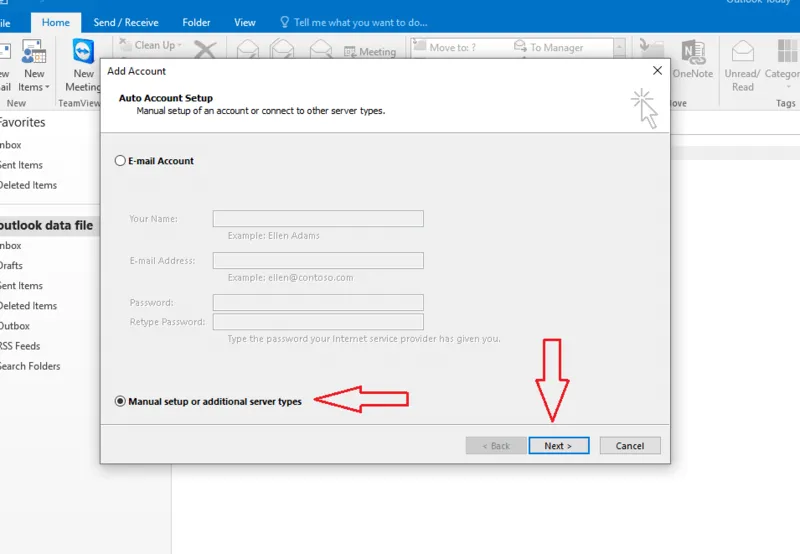800x554 pixels.
Task: Open the New Items icon
Action: pos(34,52)
